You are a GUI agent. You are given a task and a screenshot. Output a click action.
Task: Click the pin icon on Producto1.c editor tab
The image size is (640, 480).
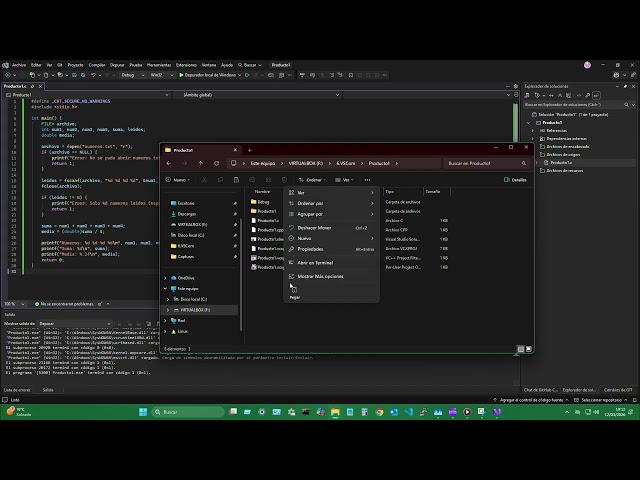click(33, 87)
